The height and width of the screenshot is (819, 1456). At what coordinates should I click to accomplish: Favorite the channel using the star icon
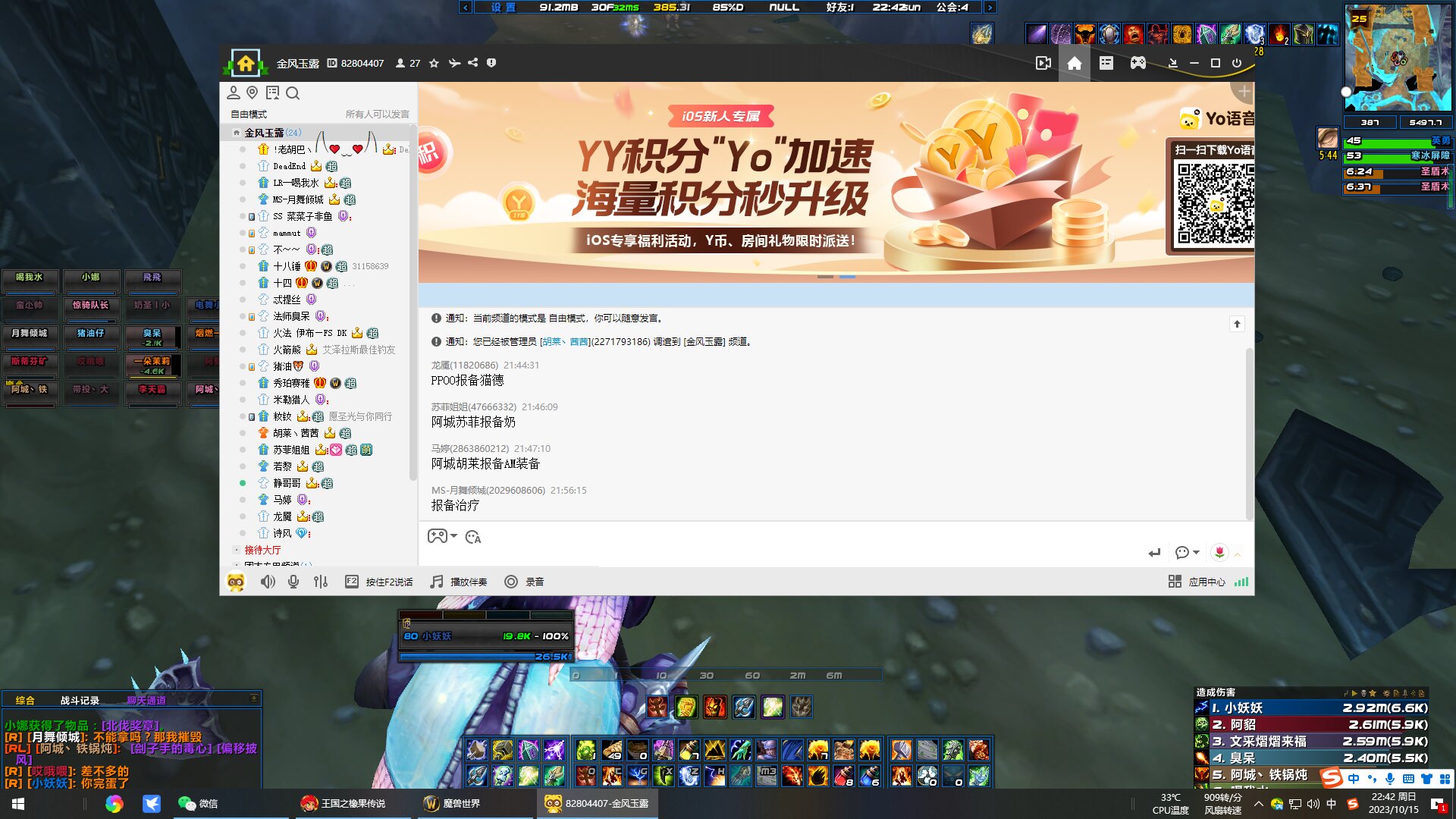tap(433, 64)
